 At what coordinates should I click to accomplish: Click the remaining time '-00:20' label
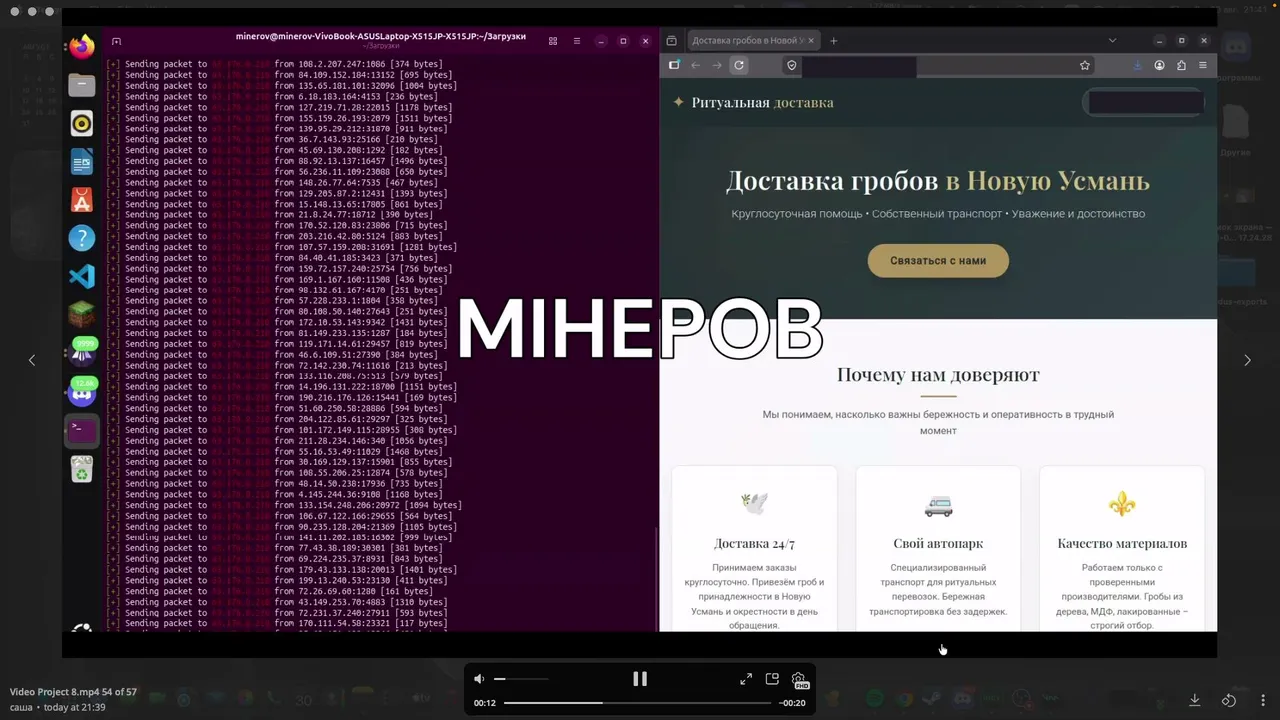pyautogui.click(x=793, y=703)
